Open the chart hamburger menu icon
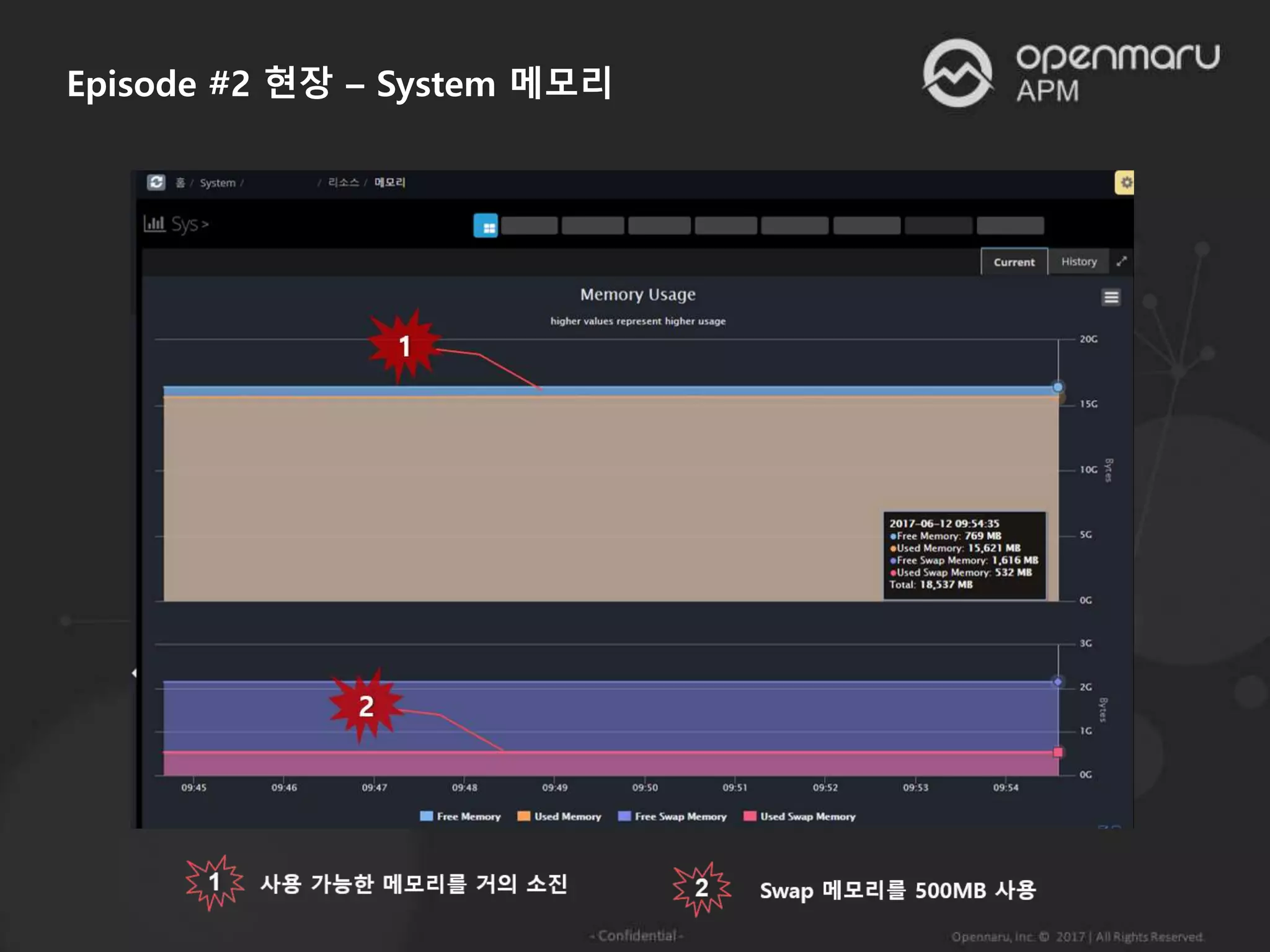 [1111, 297]
